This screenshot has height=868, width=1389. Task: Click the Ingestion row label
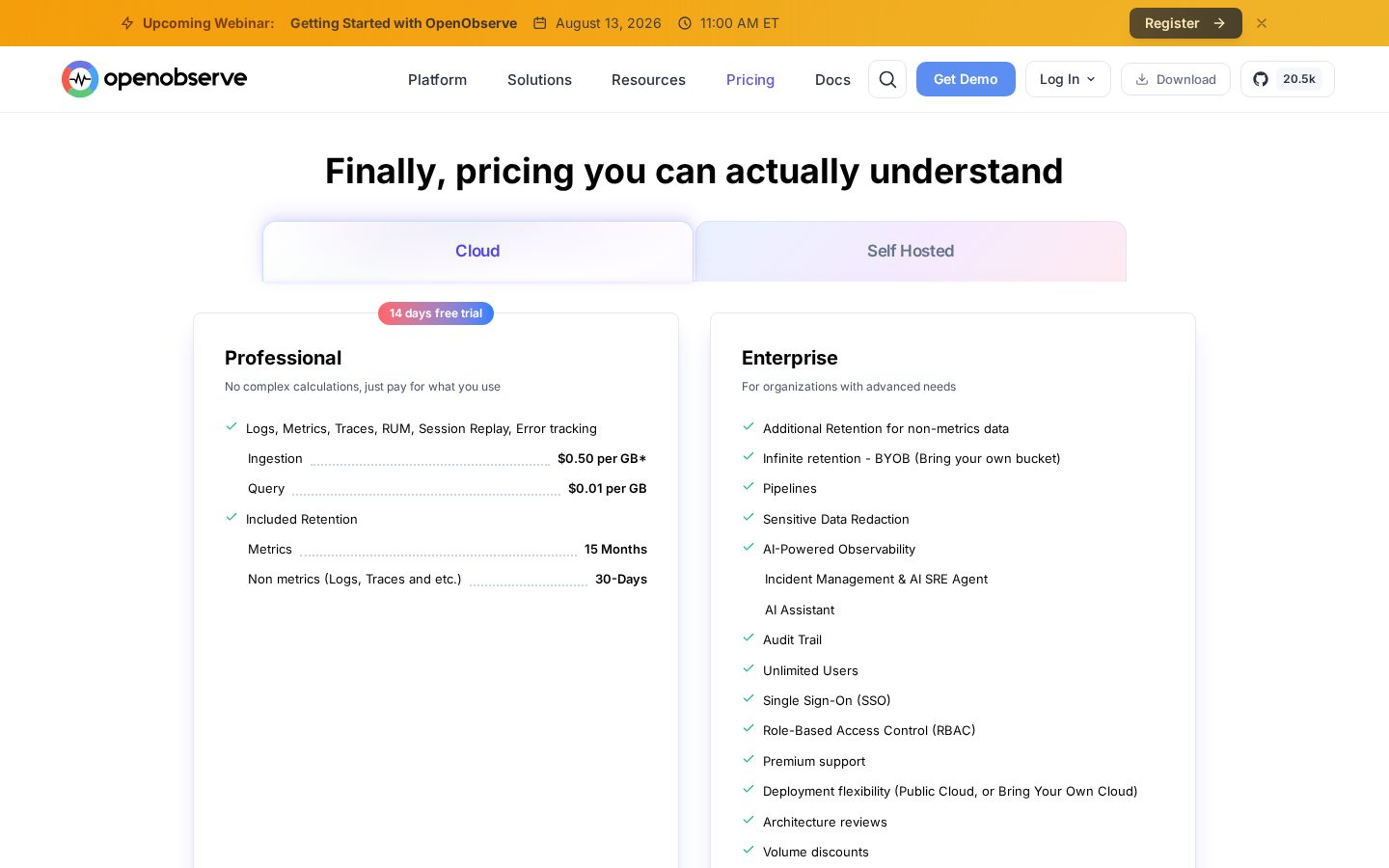click(275, 459)
